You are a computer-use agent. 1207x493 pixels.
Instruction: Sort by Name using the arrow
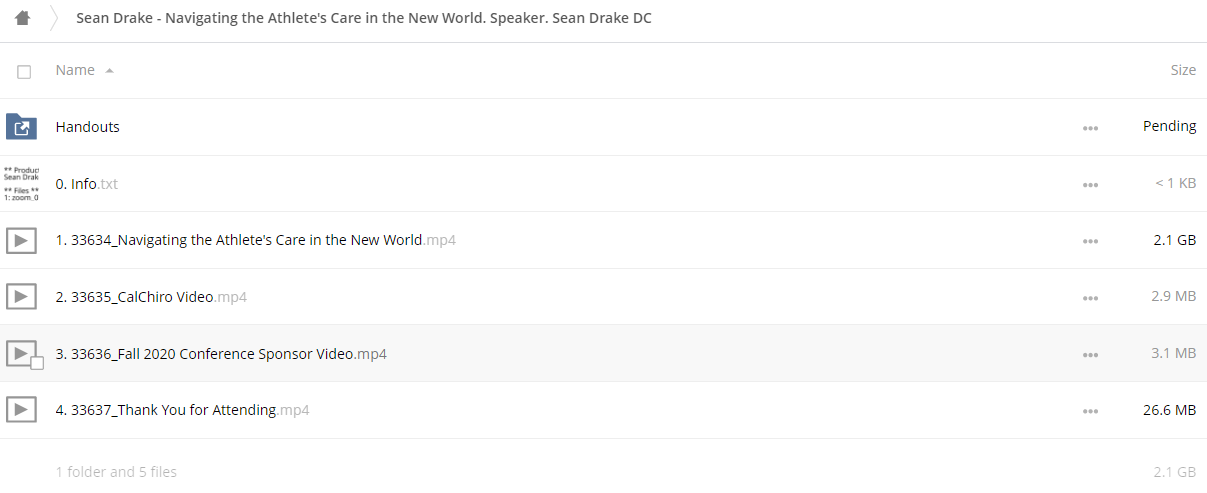pos(109,70)
